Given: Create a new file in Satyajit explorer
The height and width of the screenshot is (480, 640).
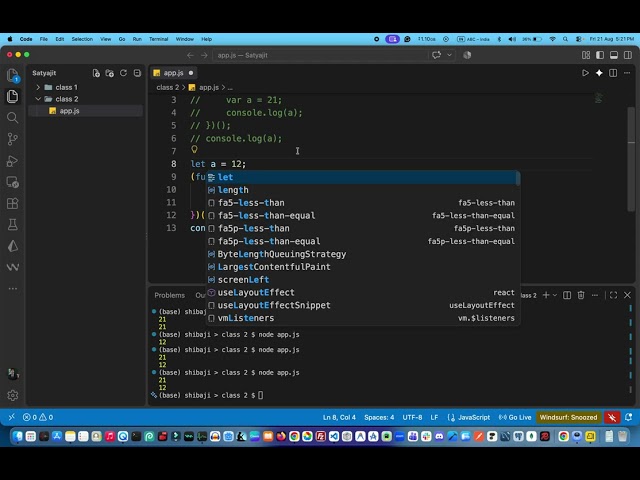Looking at the screenshot, I should 96,73.
